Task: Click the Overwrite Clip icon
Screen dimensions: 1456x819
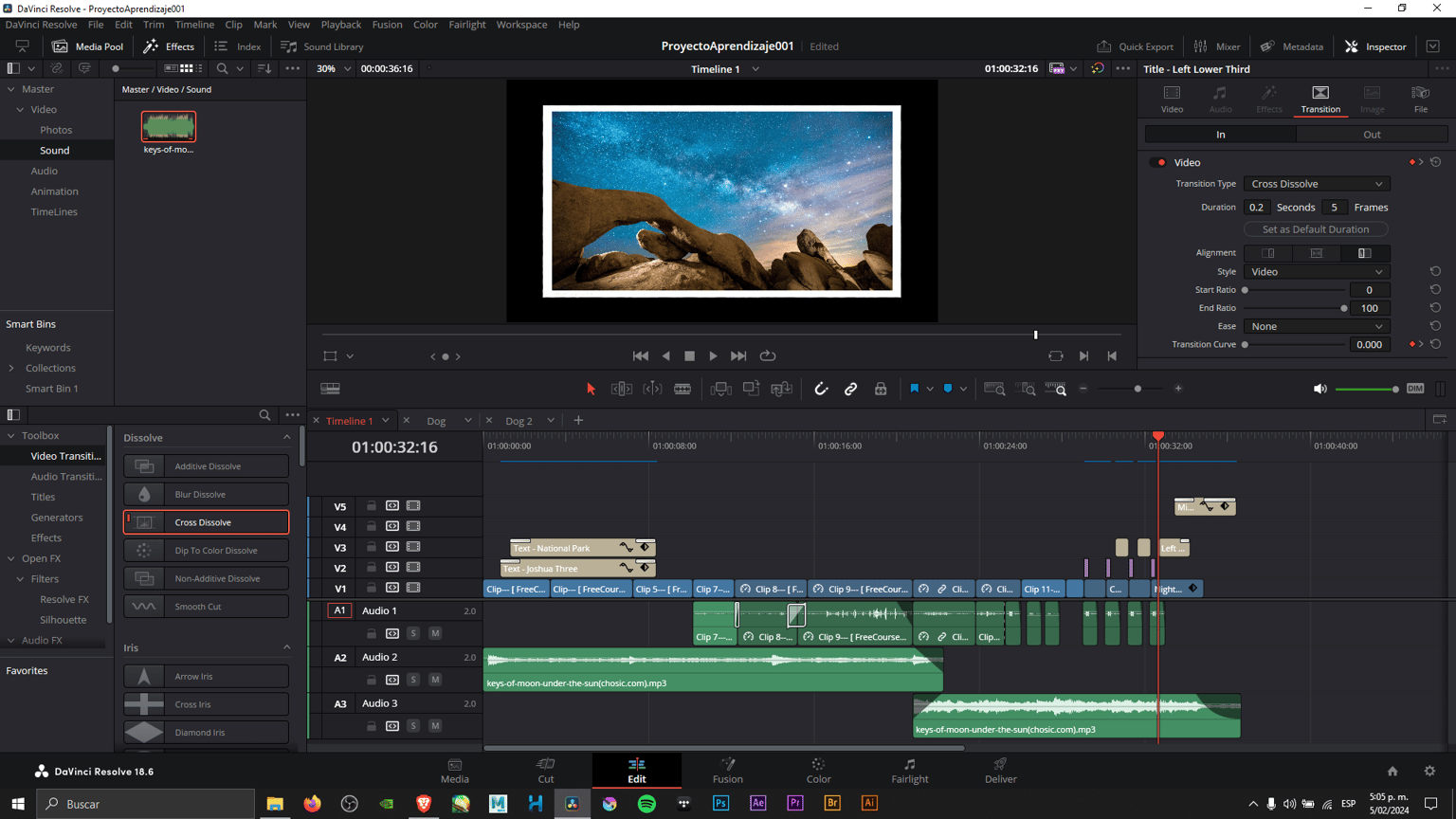Action: pyautogui.click(x=751, y=389)
